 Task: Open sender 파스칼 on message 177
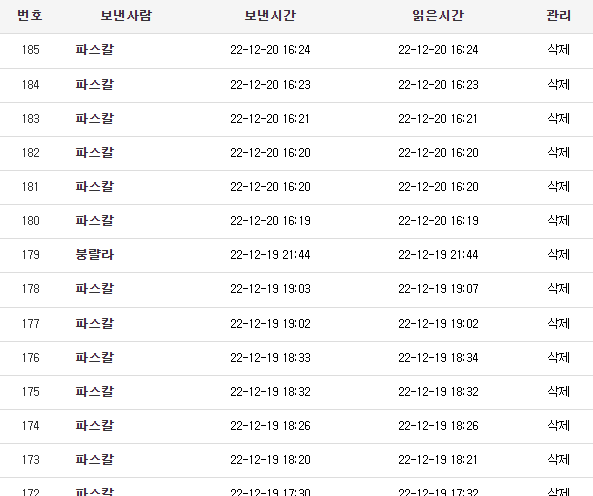(x=95, y=323)
